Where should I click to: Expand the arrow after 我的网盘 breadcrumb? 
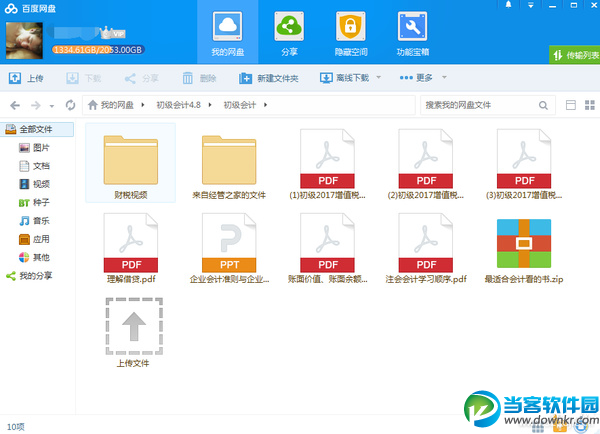click(x=143, y=105)
